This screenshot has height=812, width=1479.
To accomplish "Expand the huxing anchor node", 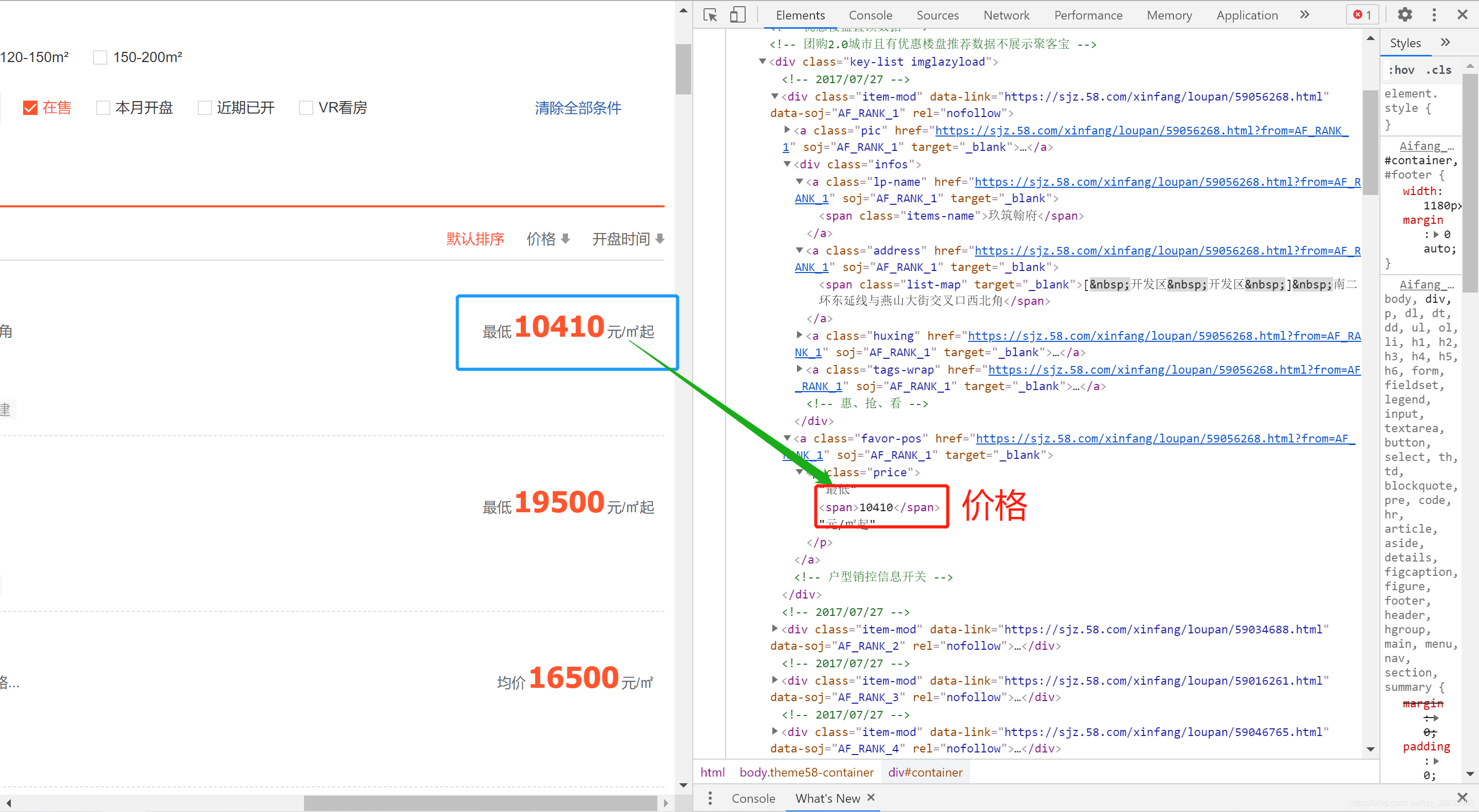I will click(799, 335).
